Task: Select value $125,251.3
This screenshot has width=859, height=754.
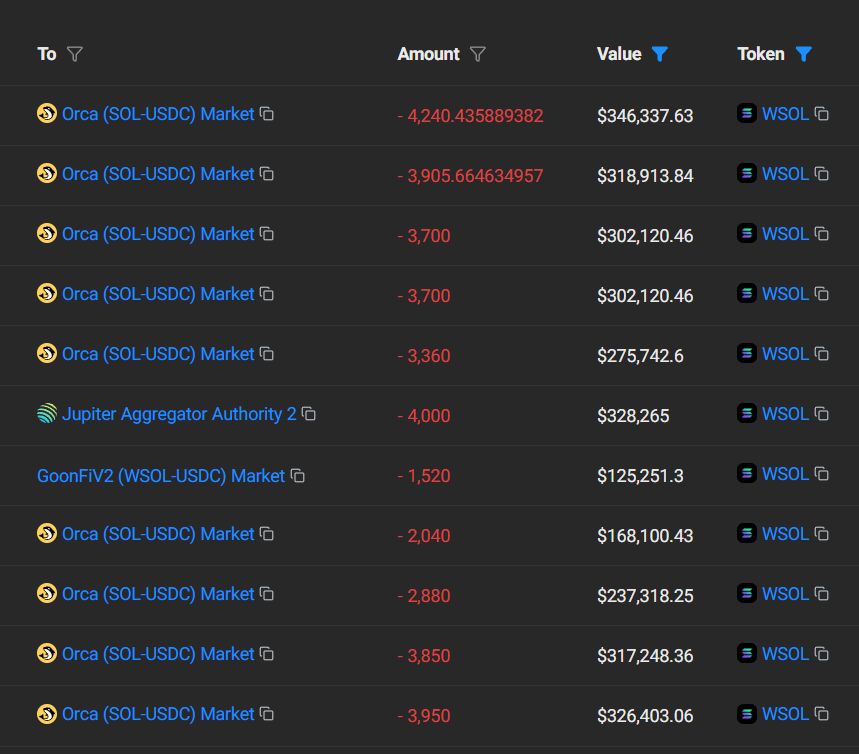Action: (x=640, y=476)
